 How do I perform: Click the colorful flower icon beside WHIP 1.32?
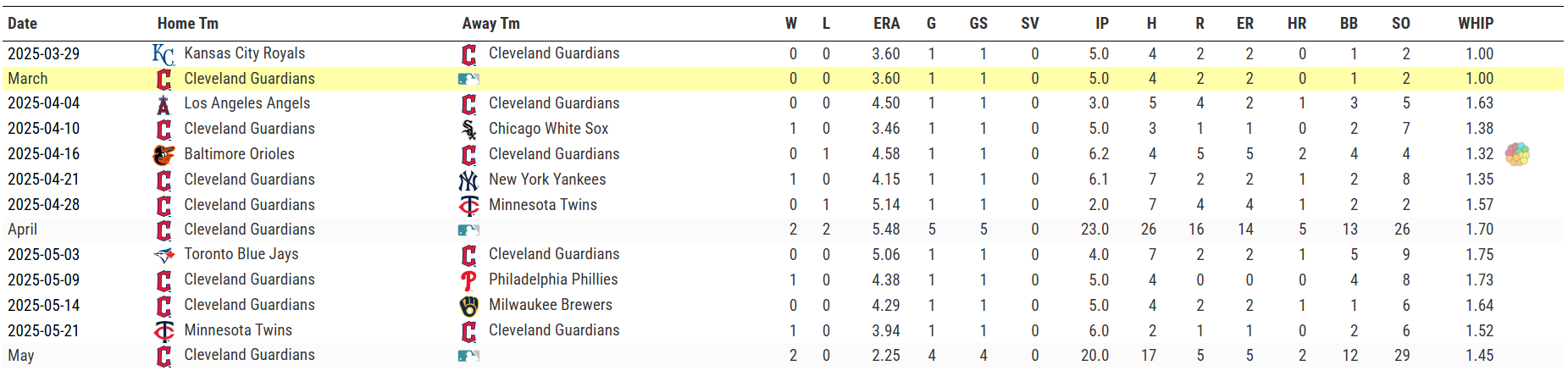[x=1517, y=154]
